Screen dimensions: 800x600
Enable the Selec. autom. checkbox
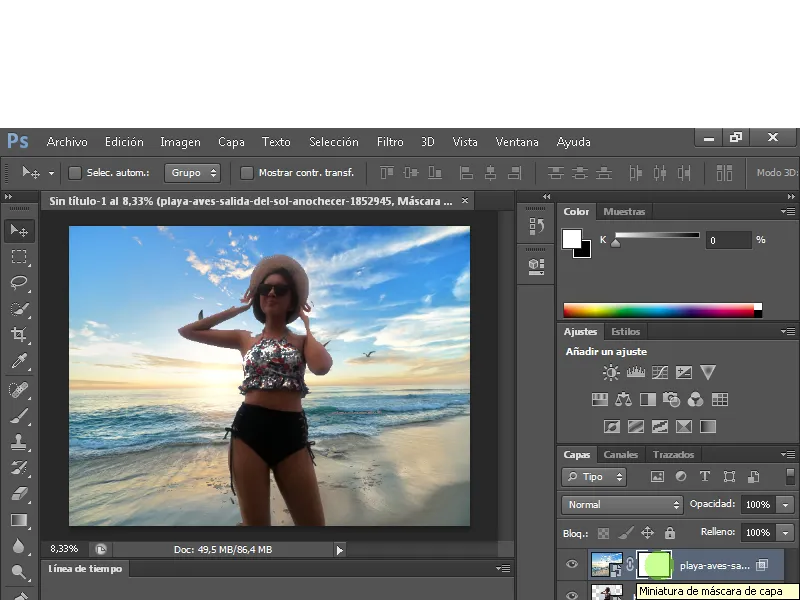click(75, 173)
